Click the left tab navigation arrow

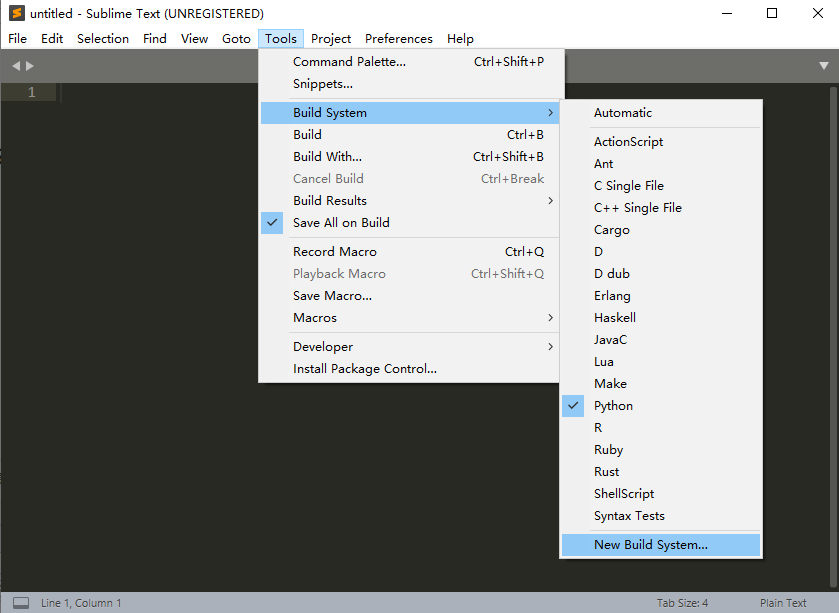click(16, 66)
